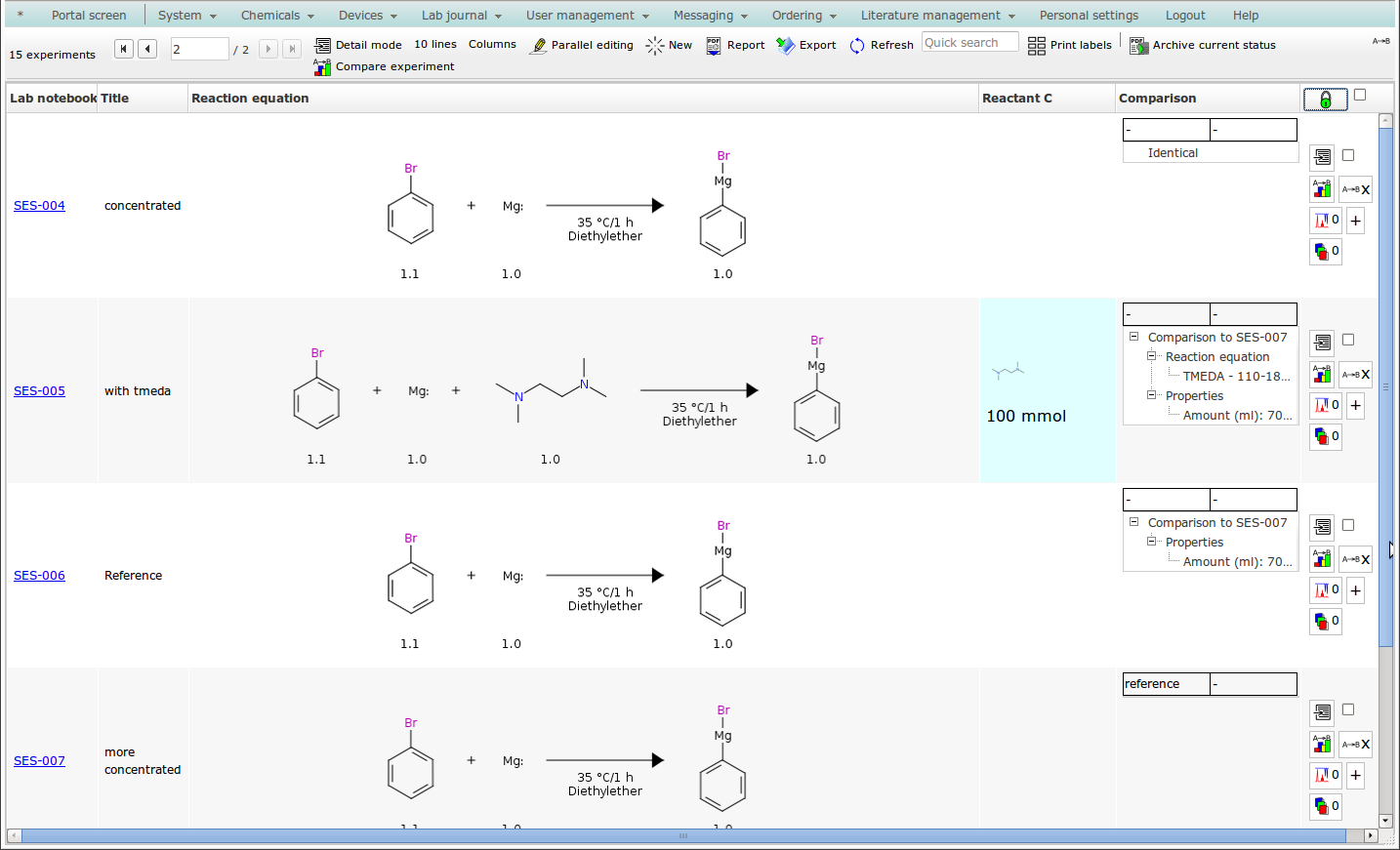
Task: Toggle the green lock icon in header
Action: (1325, 100)
